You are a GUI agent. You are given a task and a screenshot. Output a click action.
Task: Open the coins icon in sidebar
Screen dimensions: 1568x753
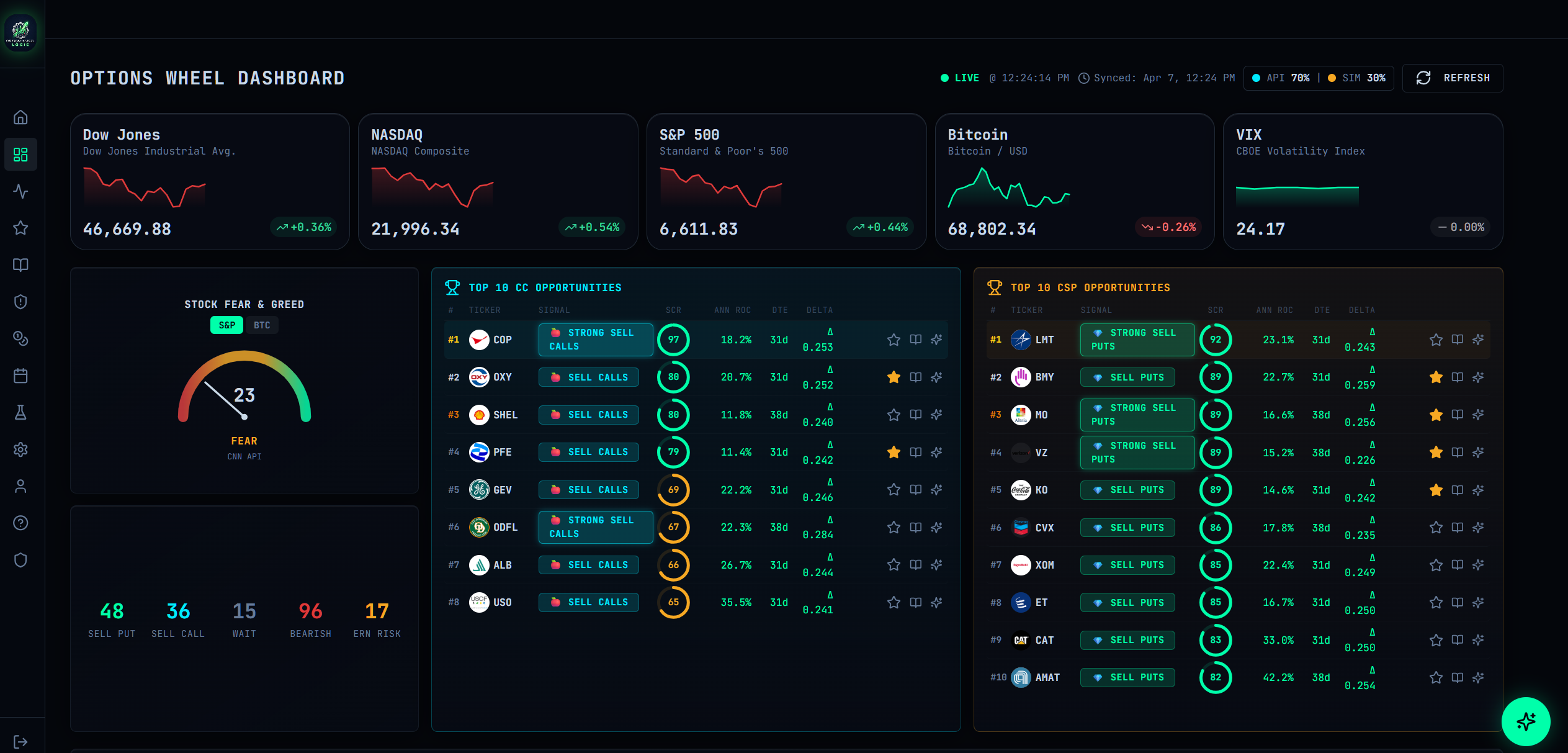pyautogui.click(x=20, y=338)
